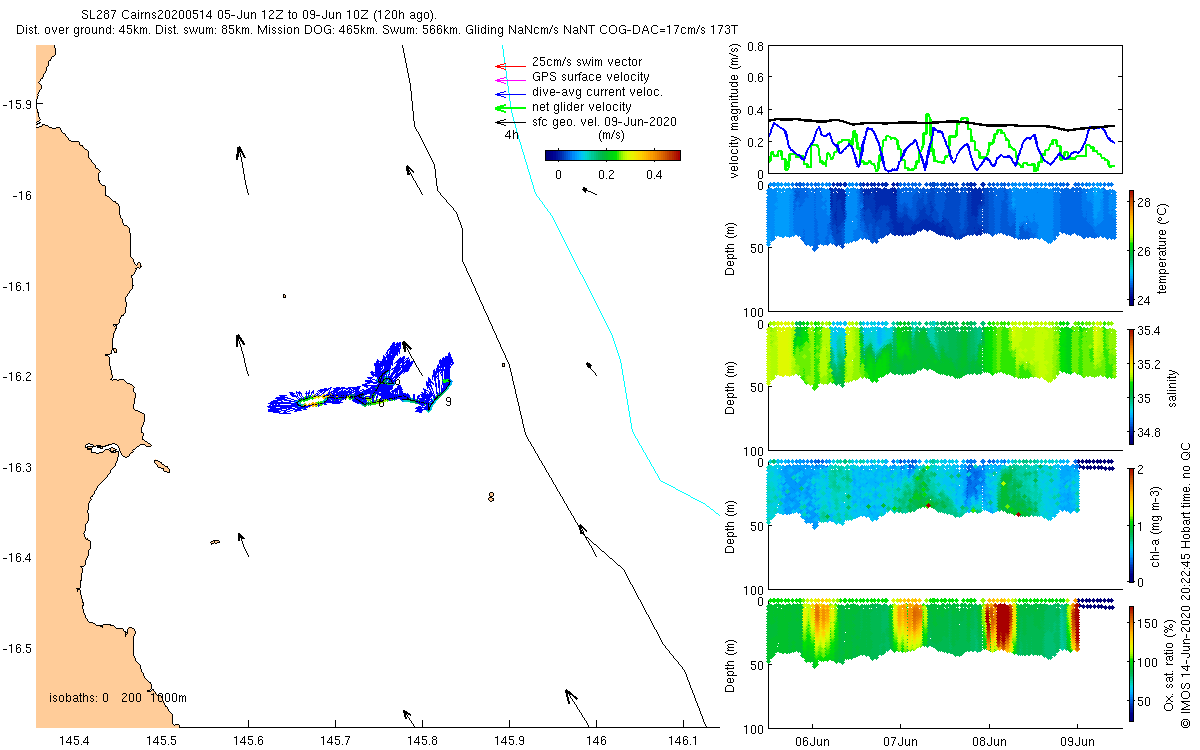
Task: Click the '0.2' tick under velocity colorbar
Action: pyautogui.click(x=607, y=175)
